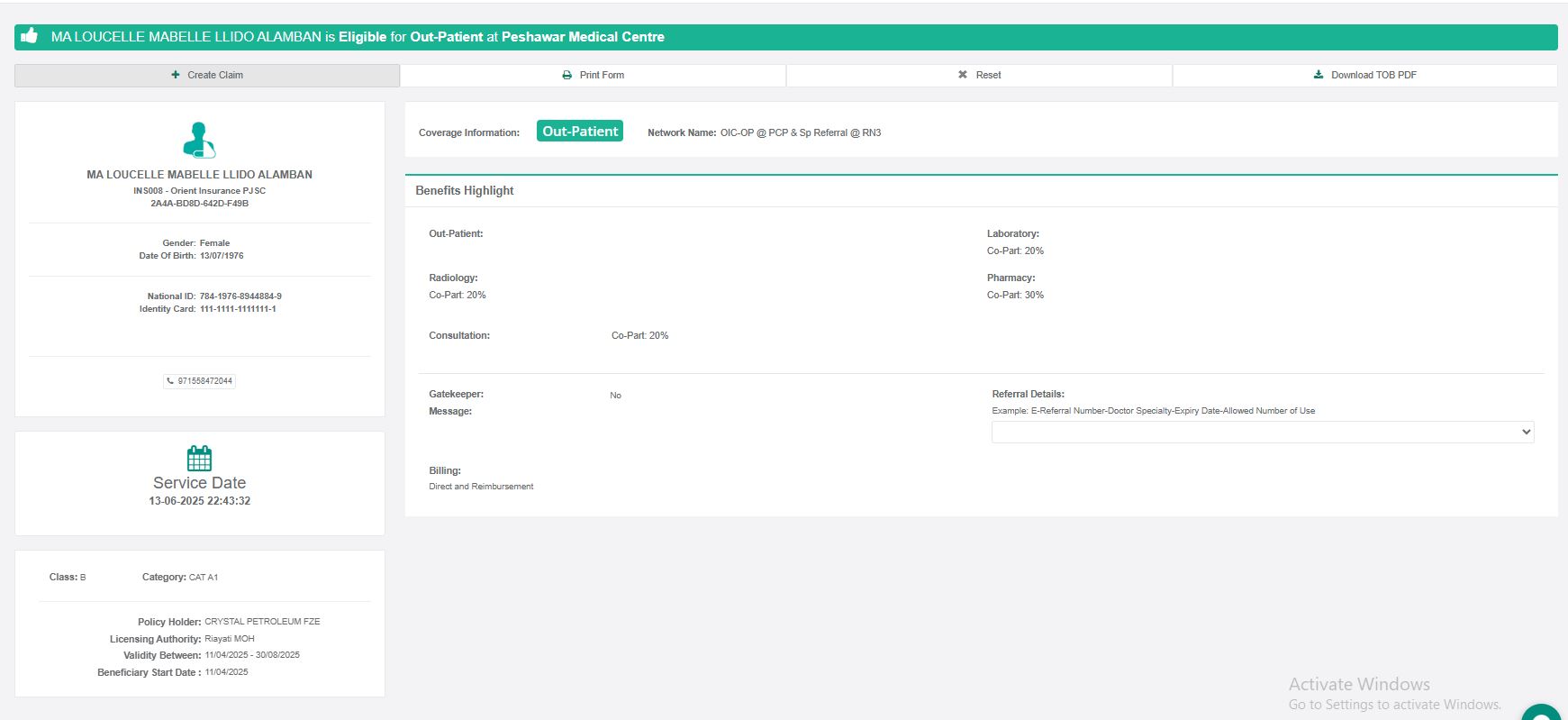Select policy holder CRYSTAL PETROLEUM FZE
The height and width of the screenshot is (720, 1568).
[x=262, y=622]
